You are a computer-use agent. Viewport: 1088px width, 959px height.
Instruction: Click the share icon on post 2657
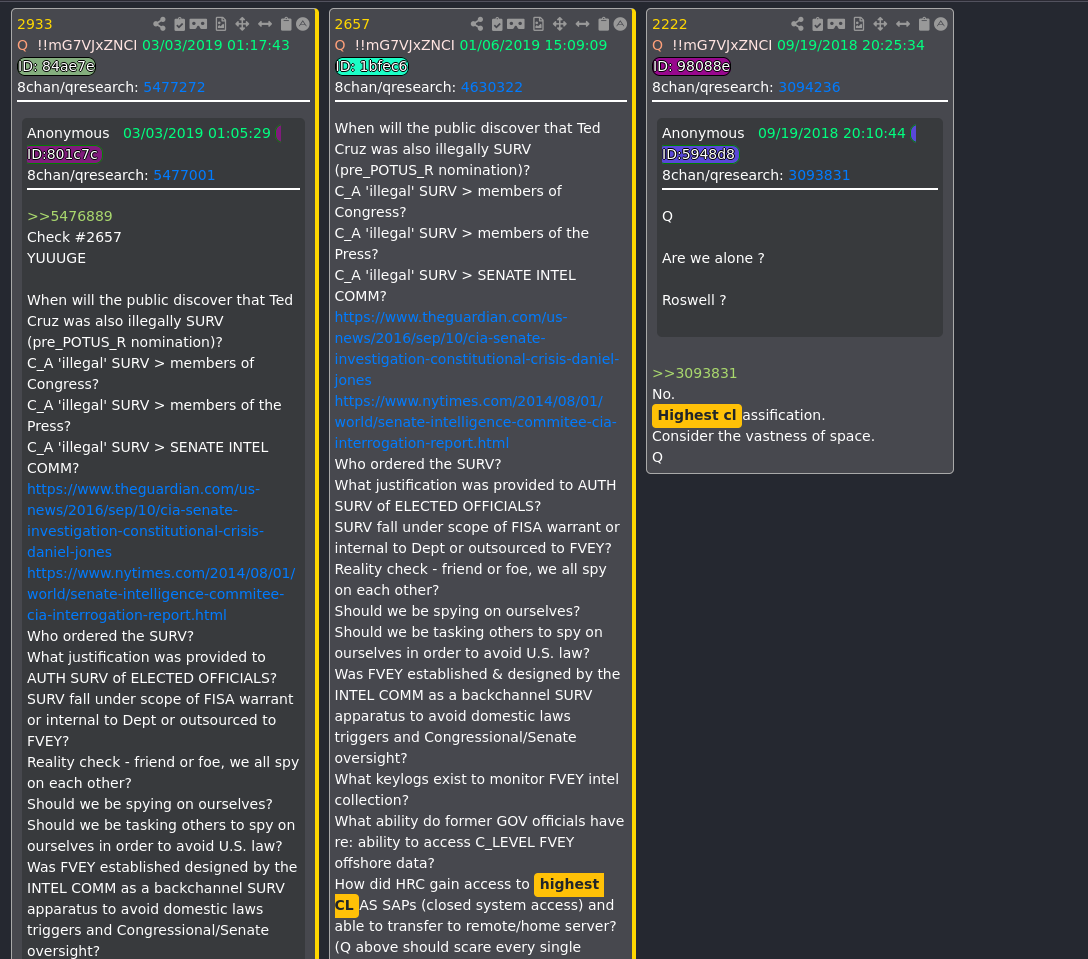point(477,24)
